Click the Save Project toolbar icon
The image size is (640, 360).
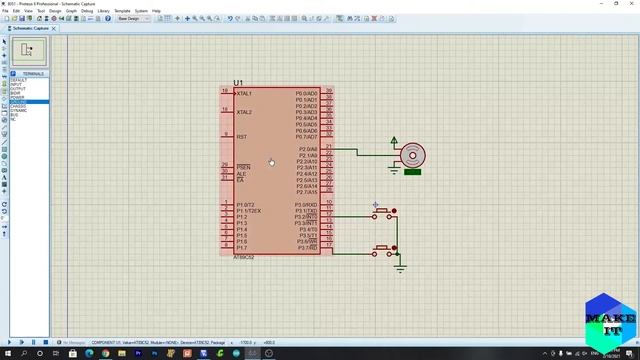(22, 19)
